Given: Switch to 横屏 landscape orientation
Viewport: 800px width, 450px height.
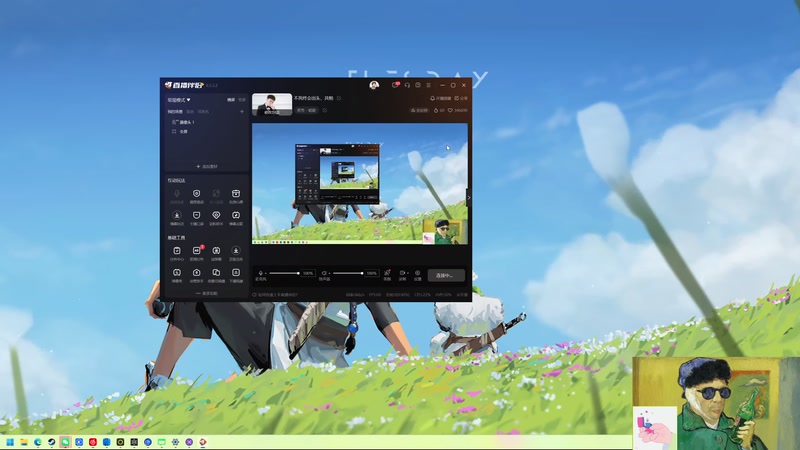Looking at the screenshot, I should (231, 100).
